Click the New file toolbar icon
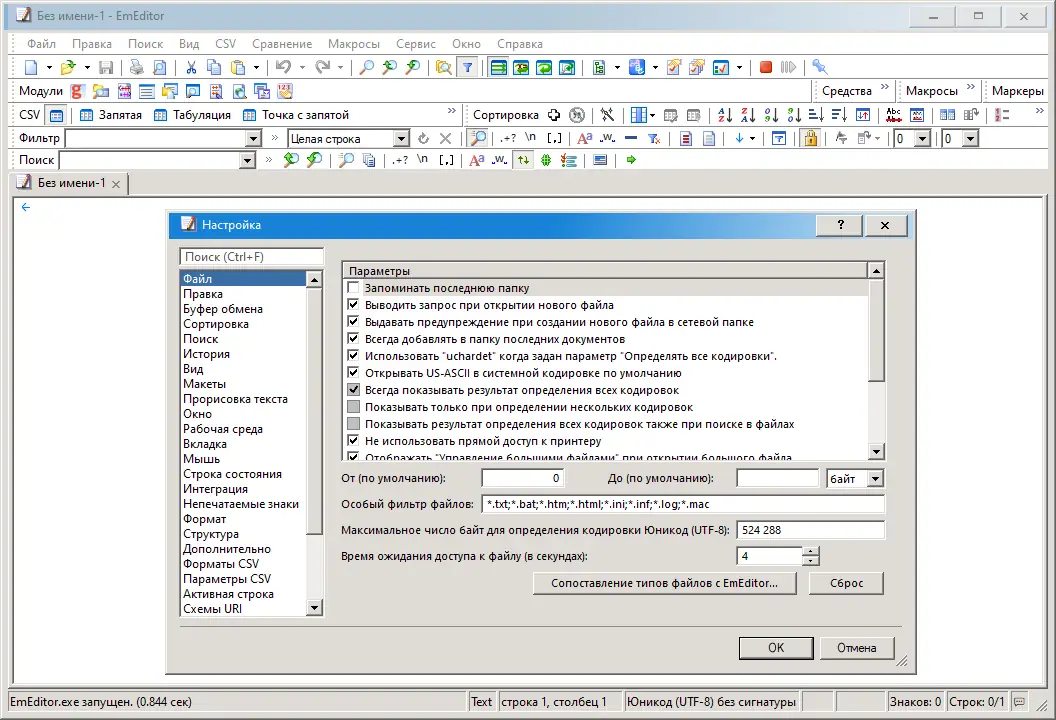Viewport: 1056px width, 720px height. coord(31,67)
